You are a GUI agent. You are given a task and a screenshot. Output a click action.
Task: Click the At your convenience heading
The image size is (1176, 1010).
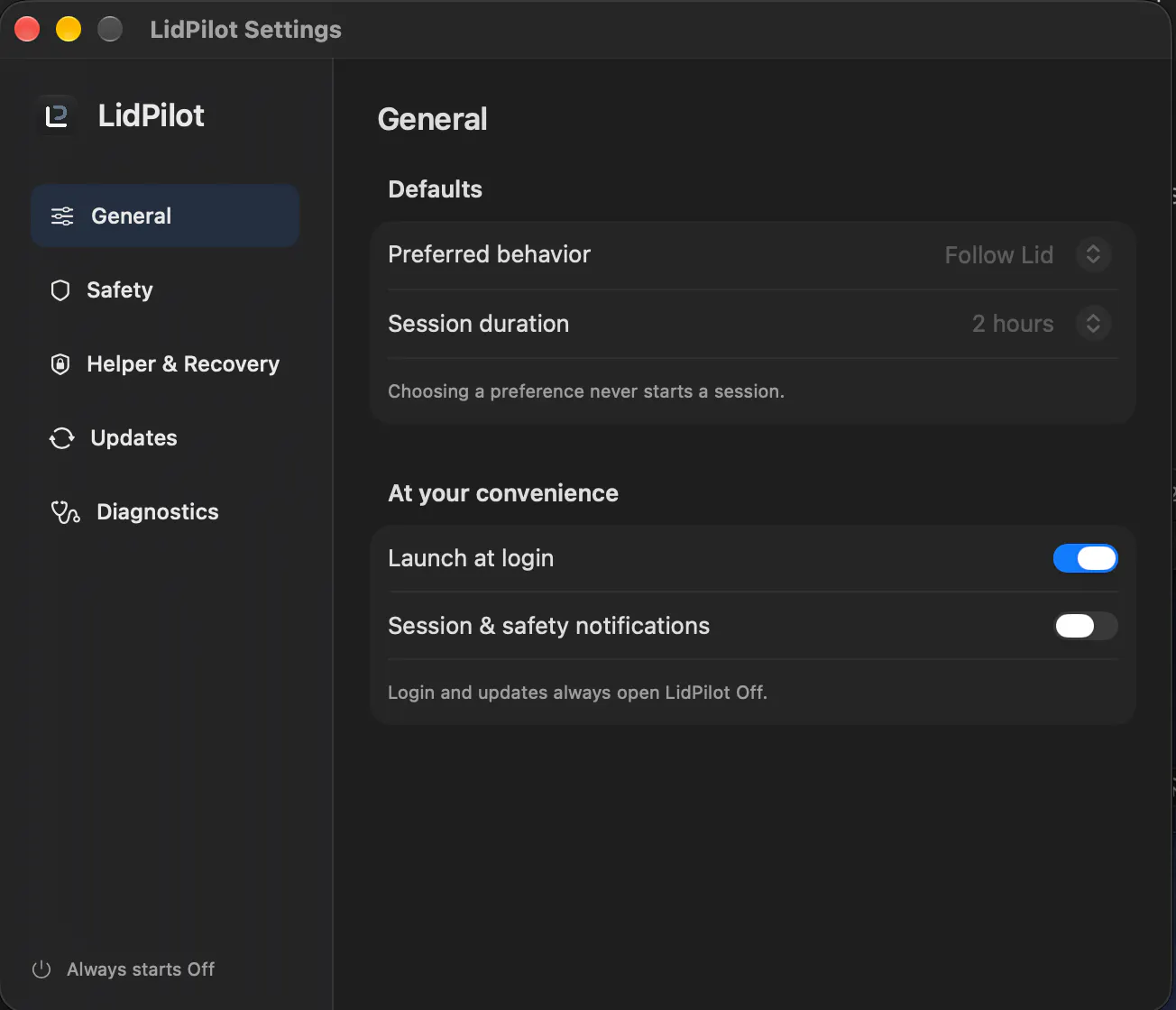(503, 493)
